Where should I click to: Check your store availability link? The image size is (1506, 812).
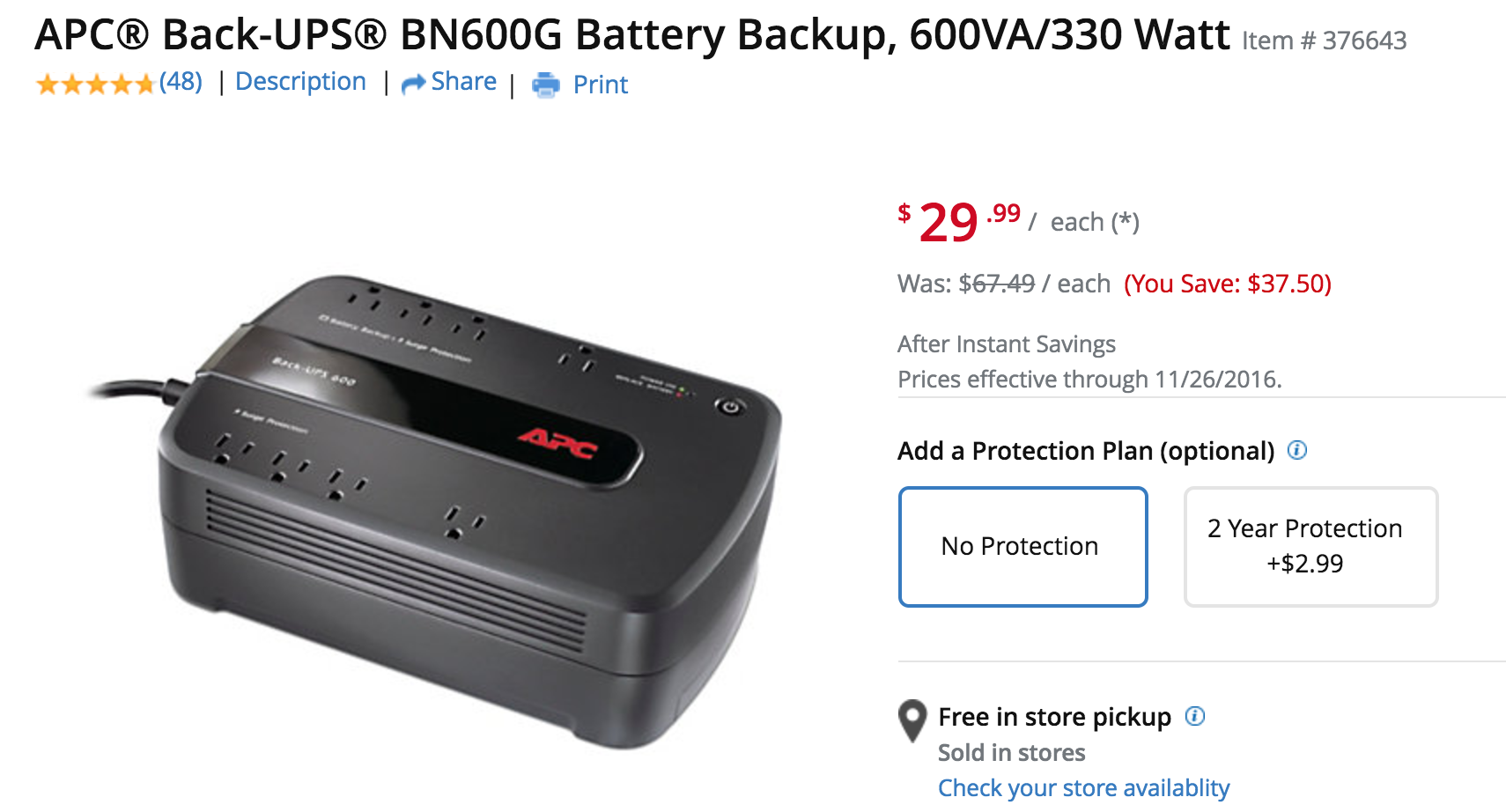click(1083, 787)
